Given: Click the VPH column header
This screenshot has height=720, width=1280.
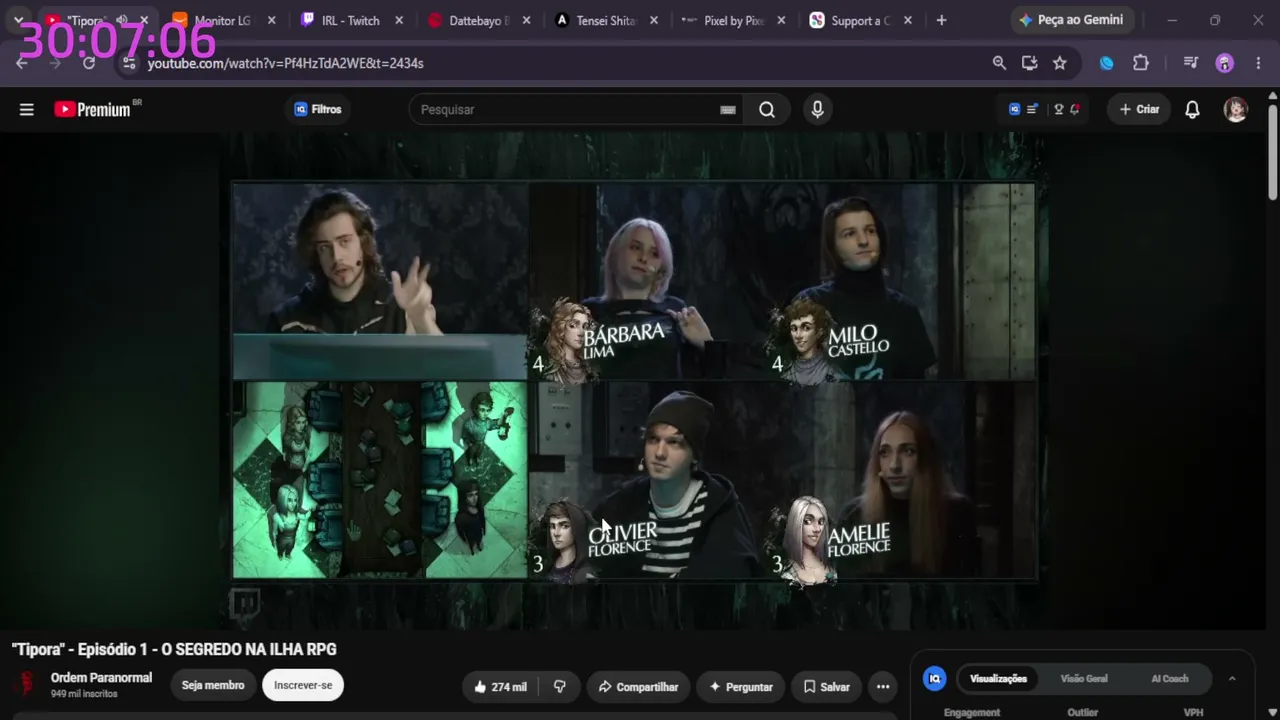Looking at the screenshot, I should click(x=1193, y=713).
